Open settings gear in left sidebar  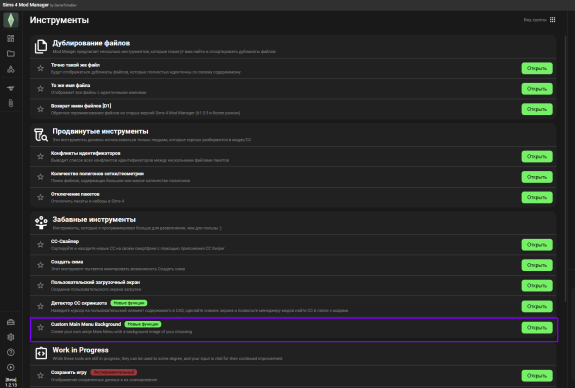point(11,337)
